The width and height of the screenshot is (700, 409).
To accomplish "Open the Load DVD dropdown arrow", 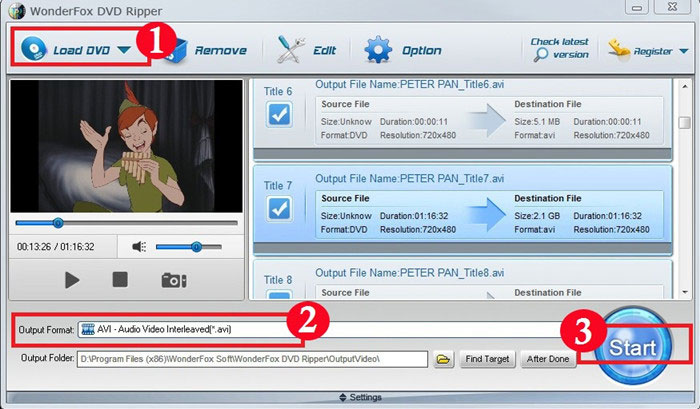I will tap(124, 50).
